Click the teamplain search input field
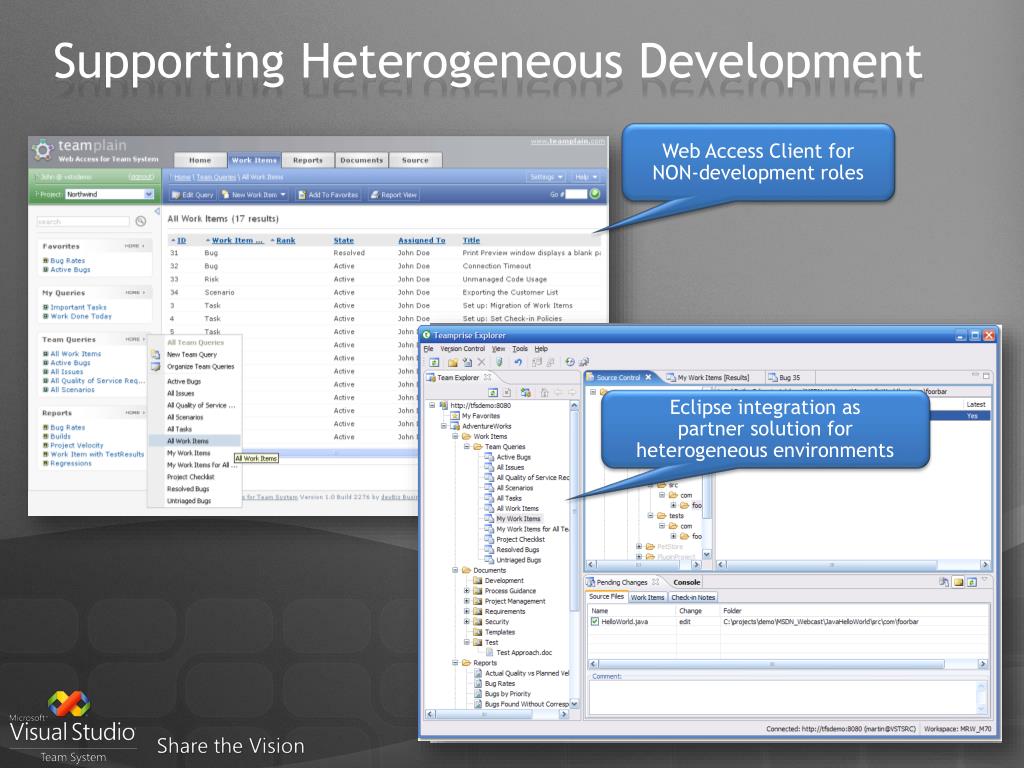The height and width of the screenshot is (768, 1024). (83, 222)
